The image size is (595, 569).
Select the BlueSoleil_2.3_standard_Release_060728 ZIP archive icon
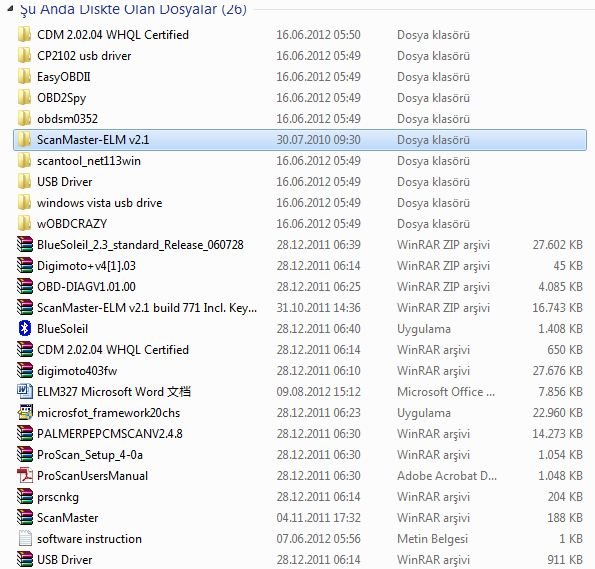25,244
